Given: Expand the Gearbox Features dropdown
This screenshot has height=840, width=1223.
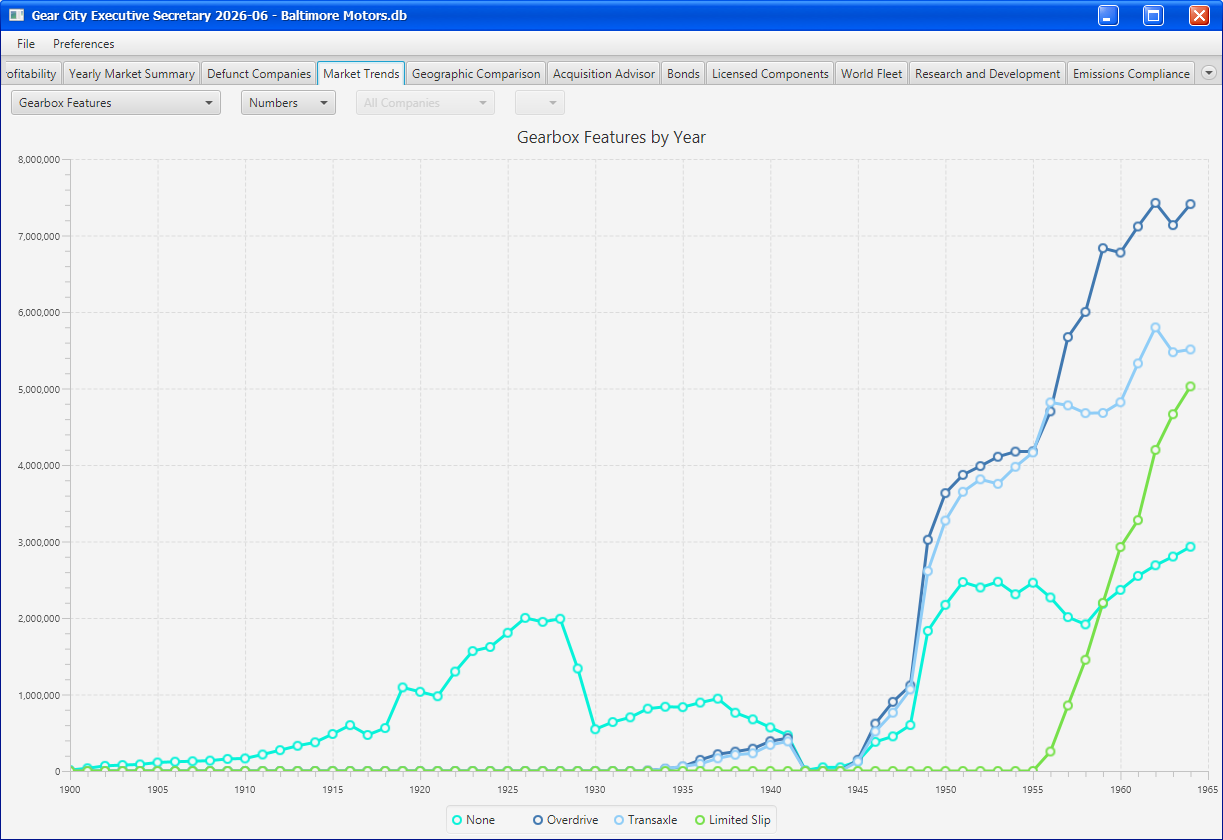Looking at the screenshot, I should coord(116,103).
